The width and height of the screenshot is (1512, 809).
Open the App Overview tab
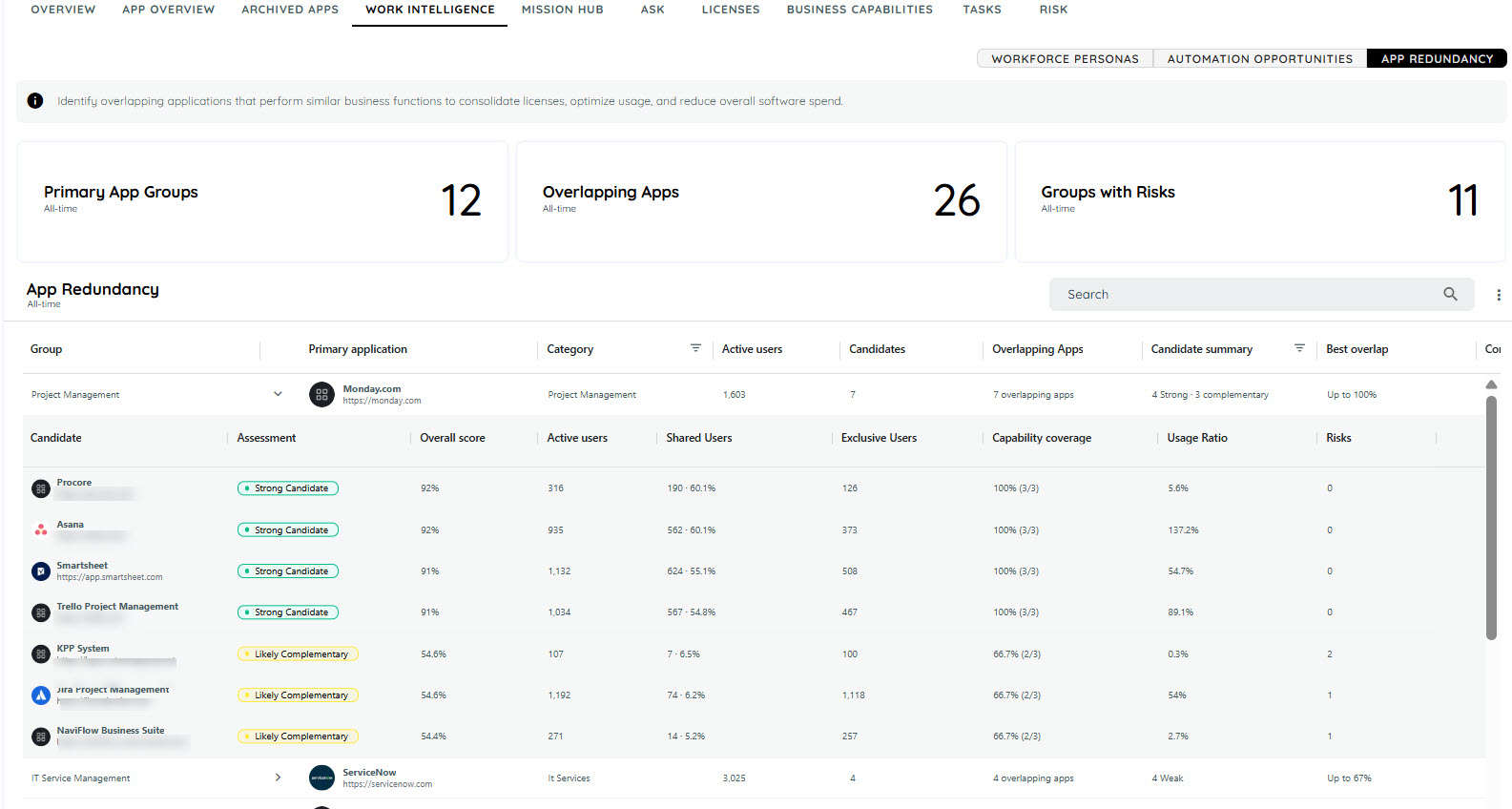click(169, 10)
